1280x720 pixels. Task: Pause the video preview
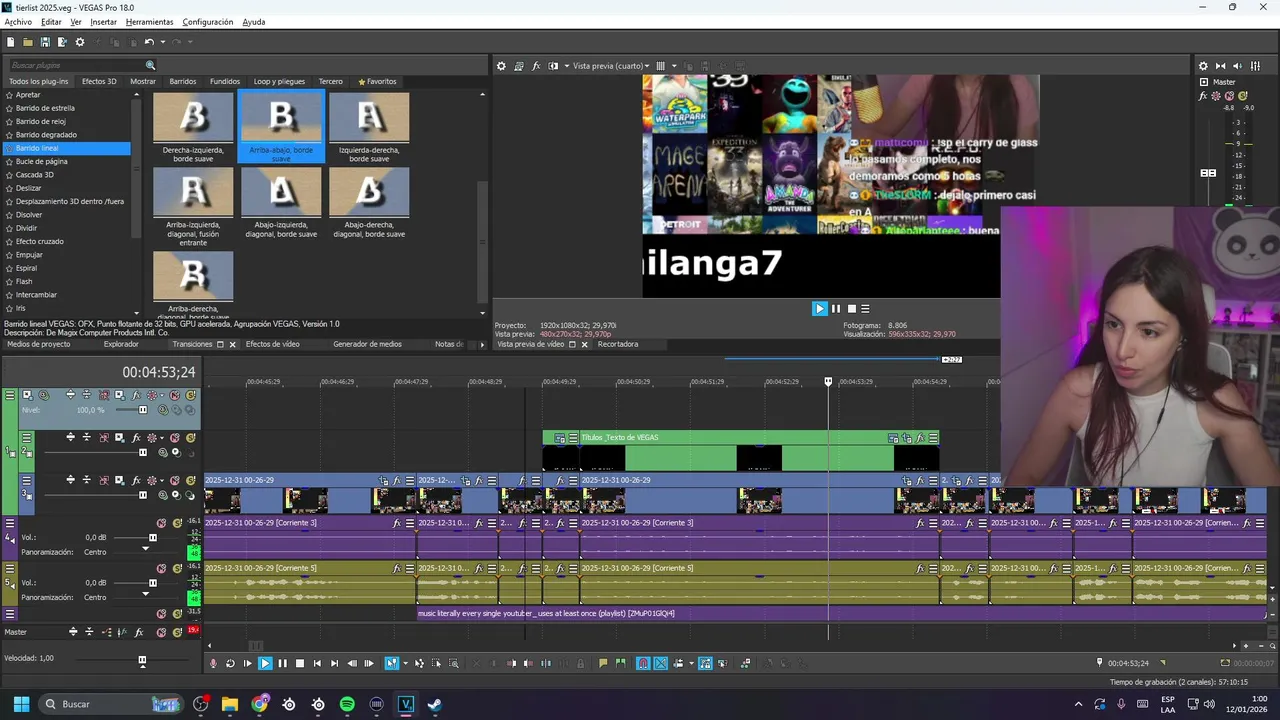tap(836, 308)
